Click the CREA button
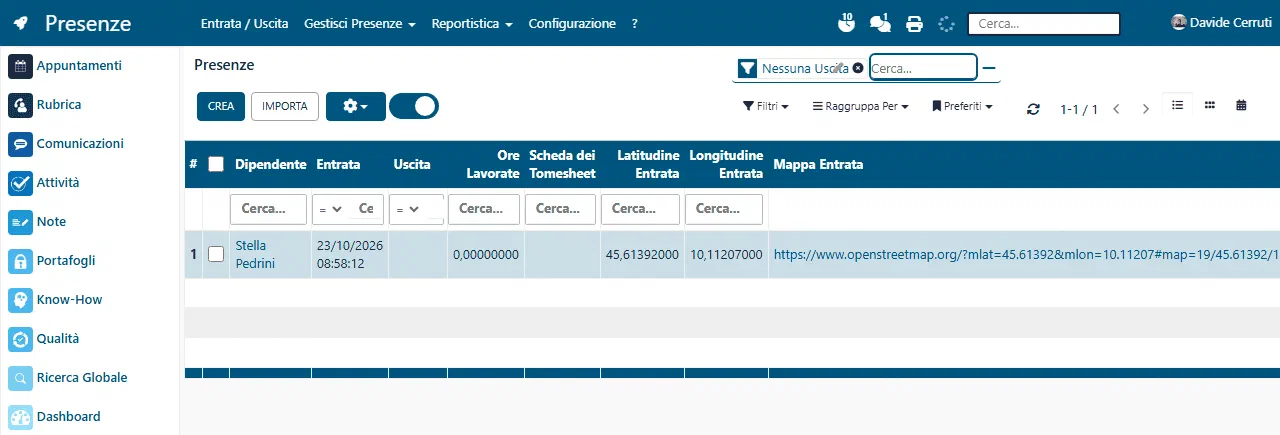The width and height of the screenshot is (1280, 435). click(x=221, y=106)
